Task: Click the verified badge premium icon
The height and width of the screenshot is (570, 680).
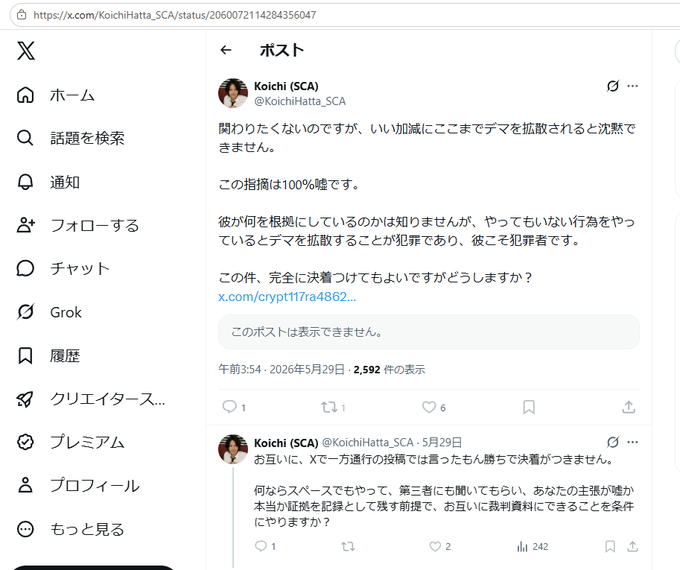Action: point(25,442)
